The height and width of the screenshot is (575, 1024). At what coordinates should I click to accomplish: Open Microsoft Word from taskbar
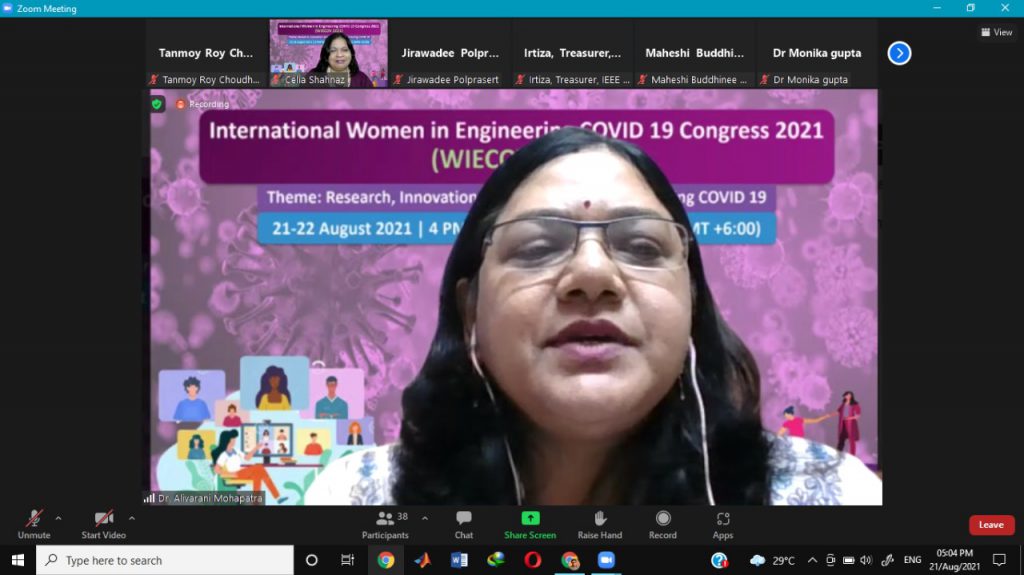[x=459, y=560]
